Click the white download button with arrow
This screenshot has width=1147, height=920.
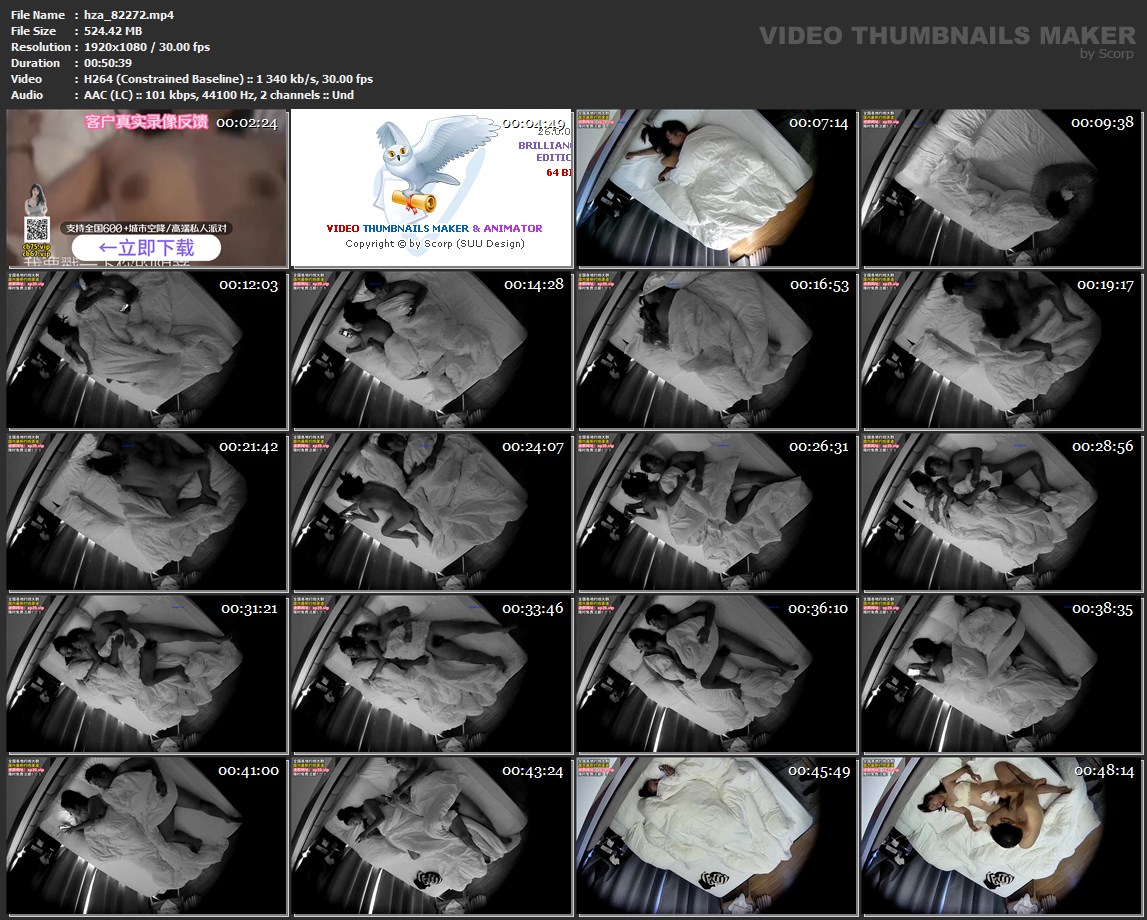point(146,248)
